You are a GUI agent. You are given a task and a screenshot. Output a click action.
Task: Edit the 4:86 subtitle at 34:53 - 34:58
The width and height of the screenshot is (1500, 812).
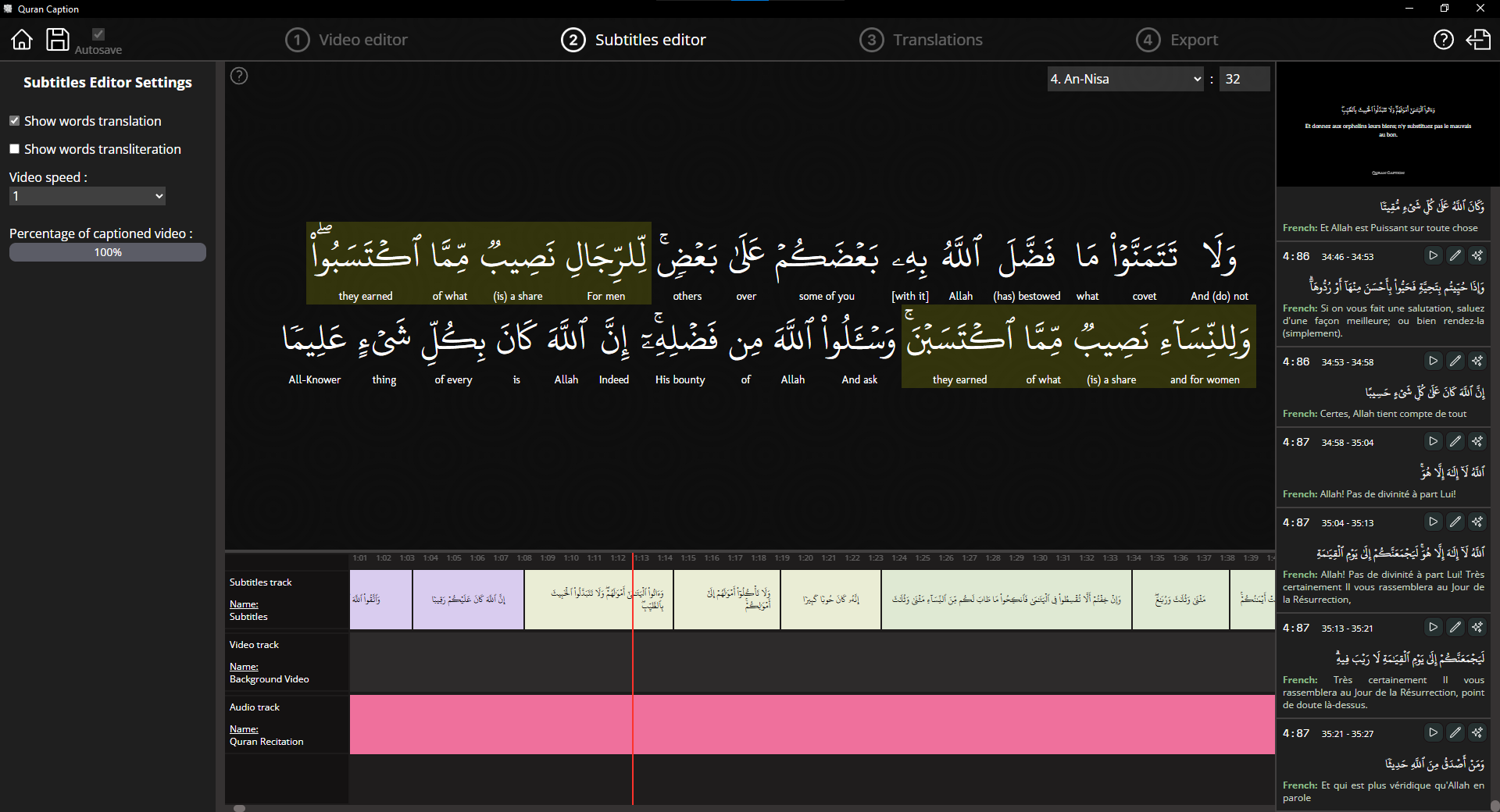tap(1455, 361)
